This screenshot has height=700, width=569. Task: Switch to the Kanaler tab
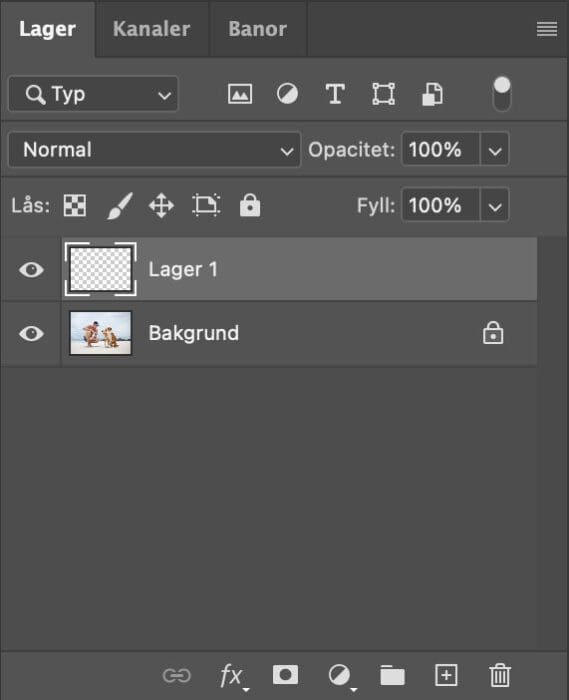tap(151, 29)
